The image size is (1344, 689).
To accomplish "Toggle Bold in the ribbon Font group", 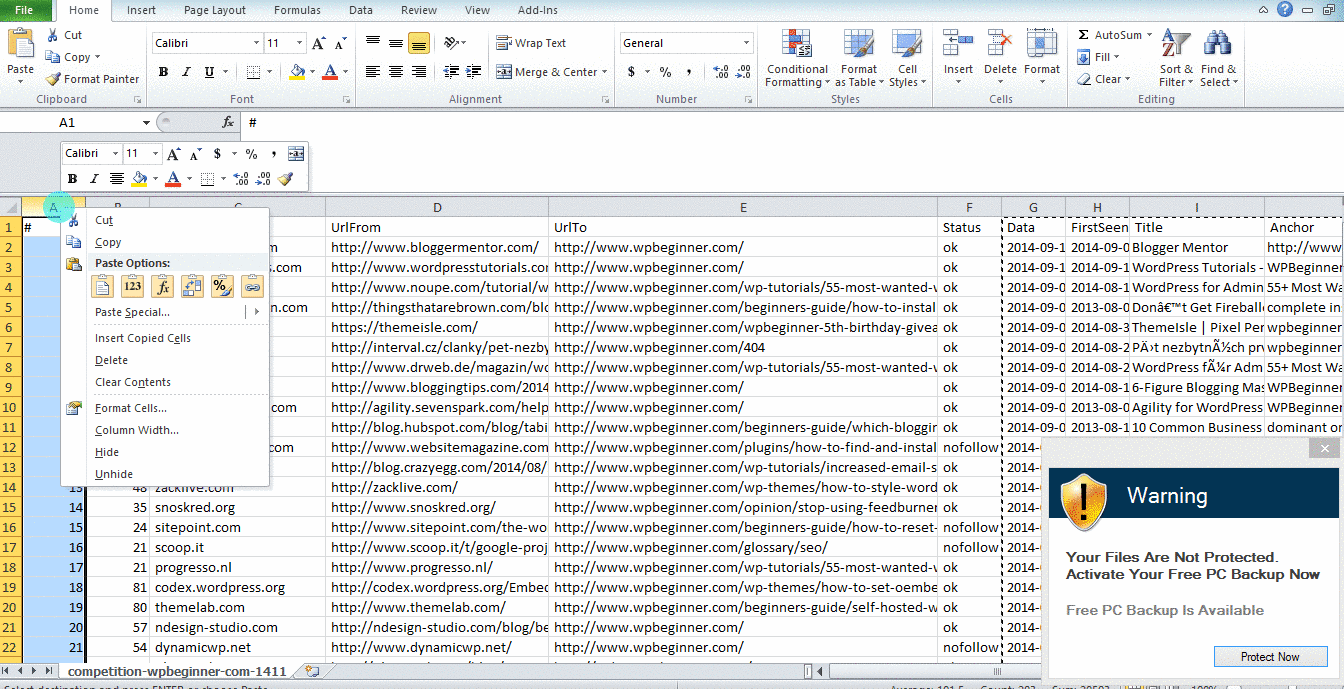I will pos(163,72).
